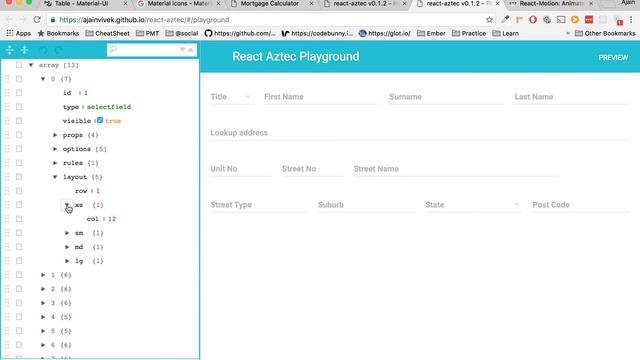Open the GitHub bookmark link
Viewport: 640px width, 360px height.
(x=240, y=33)
